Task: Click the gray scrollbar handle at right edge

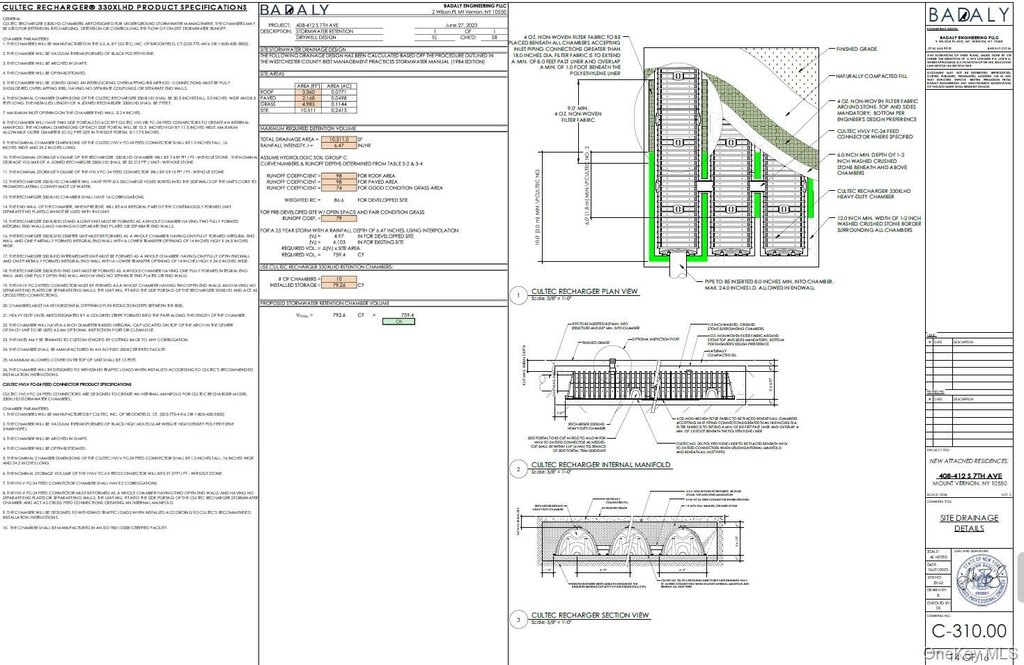Action: tap(1021, 576)
